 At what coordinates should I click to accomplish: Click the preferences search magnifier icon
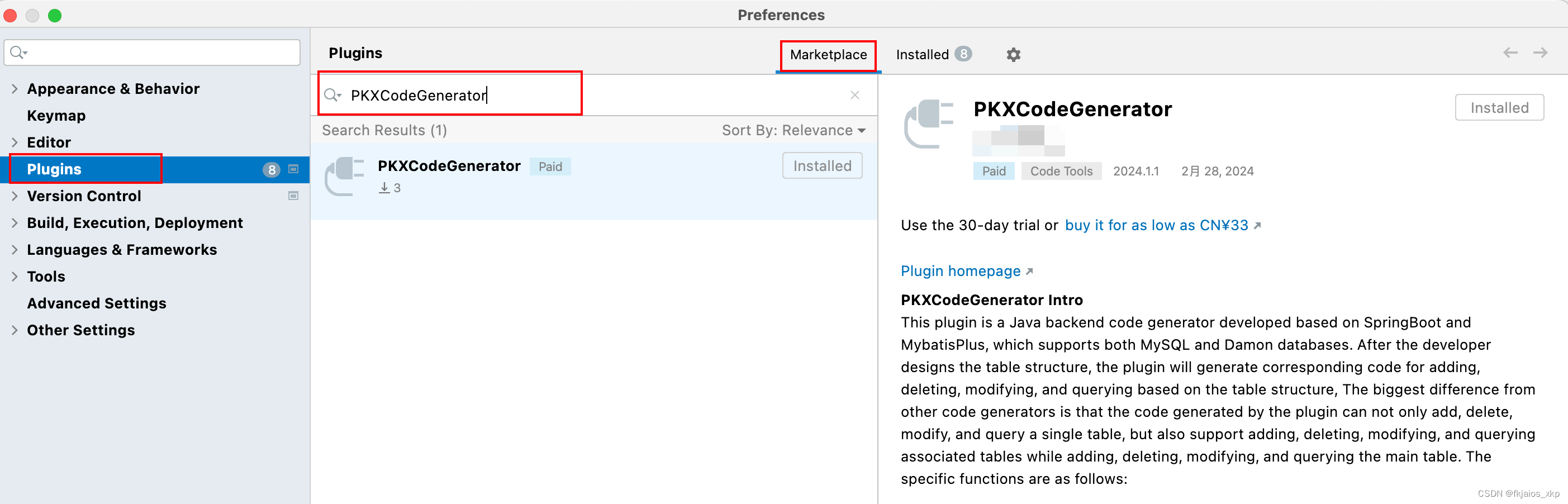pyautogui.click(x=19, y=53)
